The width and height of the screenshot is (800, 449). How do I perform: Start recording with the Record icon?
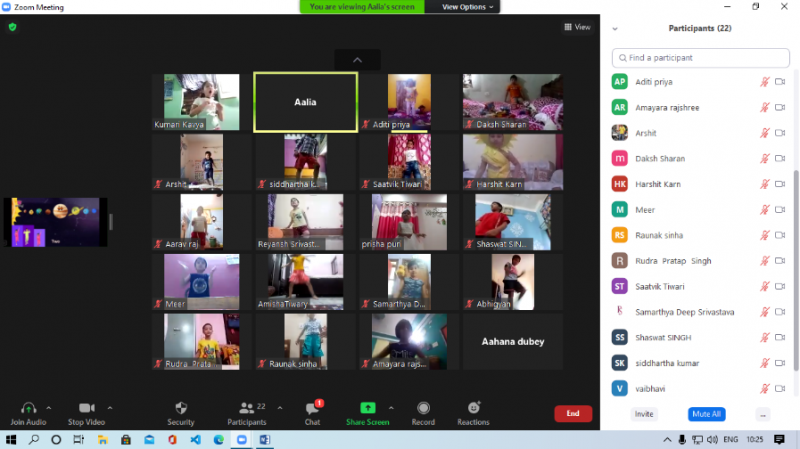(x=423, y=408)
